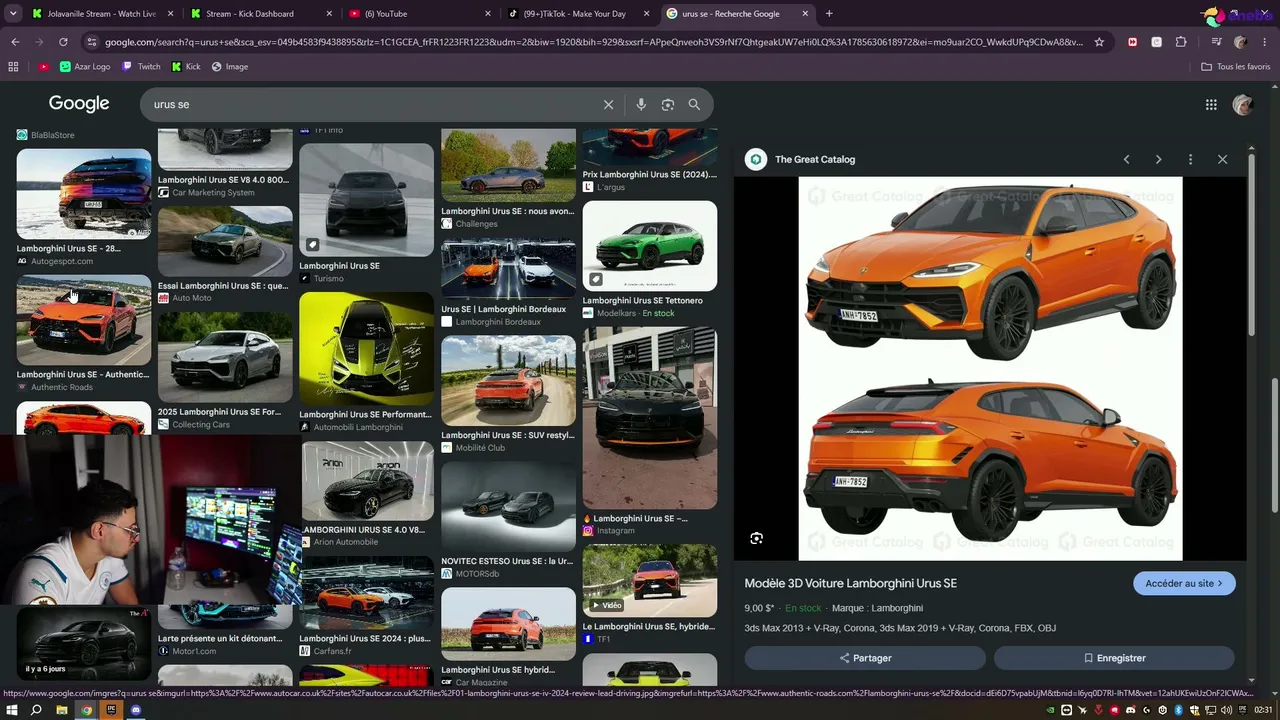The height and width of the screenshot is (720, 1280).
Task: Switch to the YouTube tab
Action: 420,14
